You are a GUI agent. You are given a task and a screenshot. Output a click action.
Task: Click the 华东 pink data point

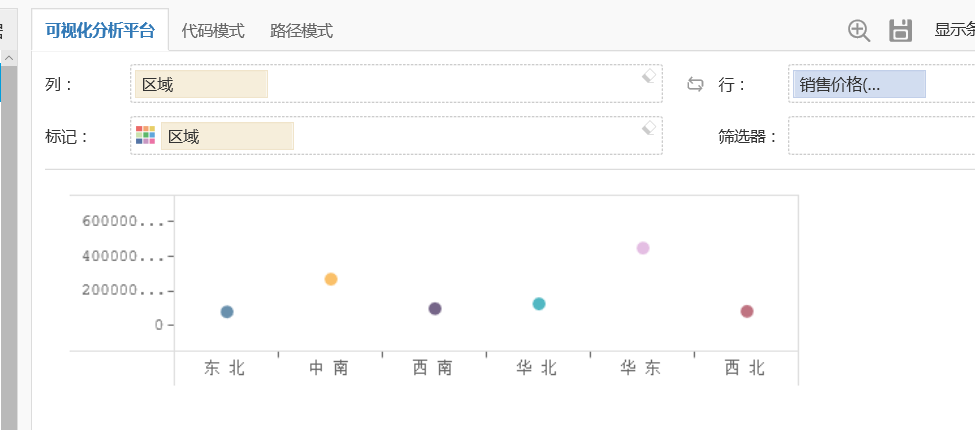(643, 248)
